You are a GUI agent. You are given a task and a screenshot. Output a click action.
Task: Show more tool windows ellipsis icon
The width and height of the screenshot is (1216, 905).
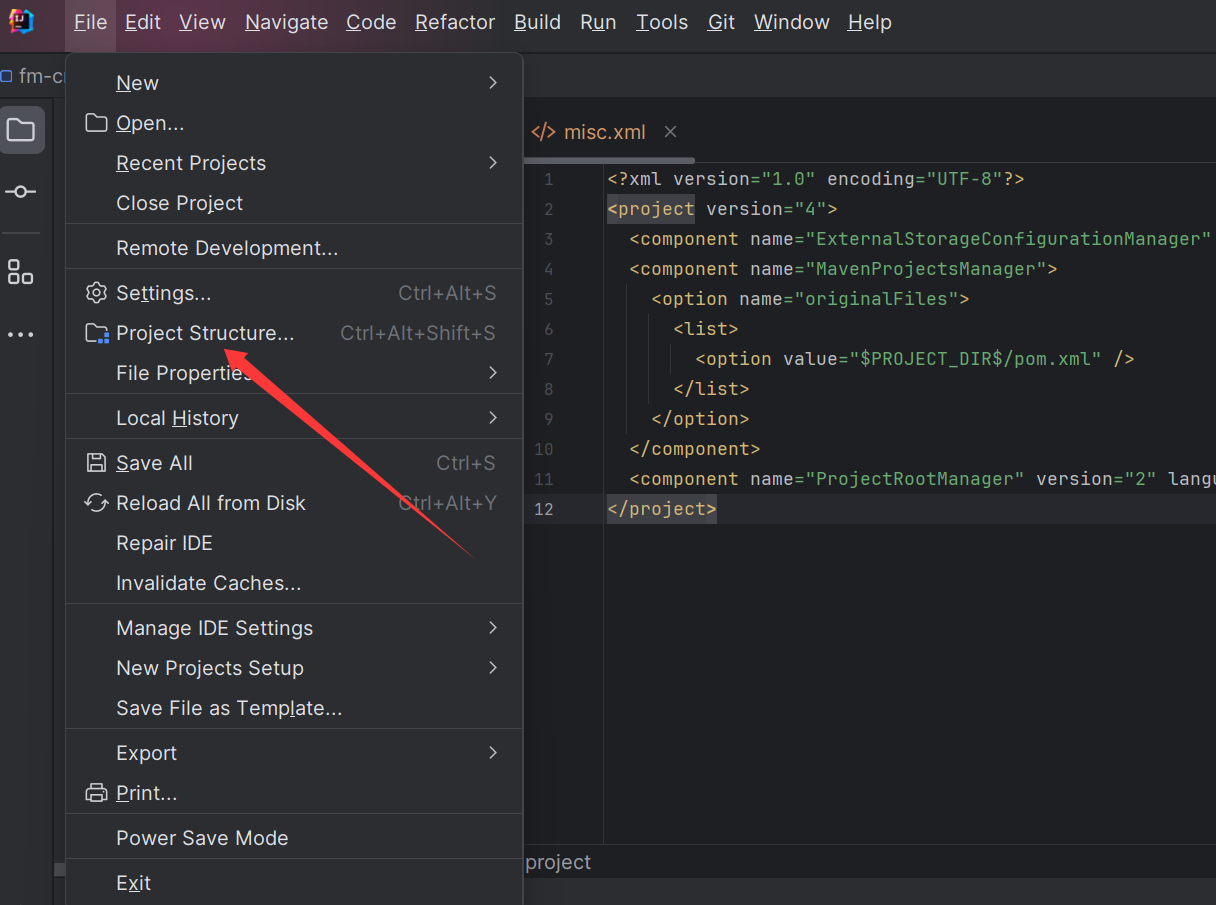[21, 335]
